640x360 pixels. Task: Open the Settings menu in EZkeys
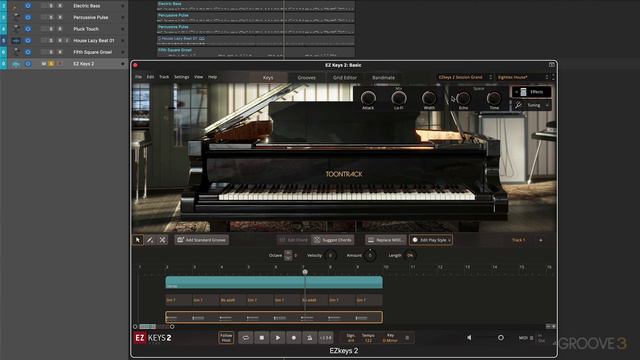[182, 77]
